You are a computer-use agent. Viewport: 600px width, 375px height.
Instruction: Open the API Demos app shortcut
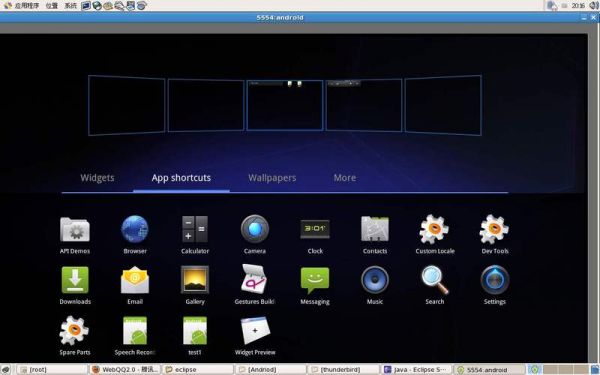75,235
